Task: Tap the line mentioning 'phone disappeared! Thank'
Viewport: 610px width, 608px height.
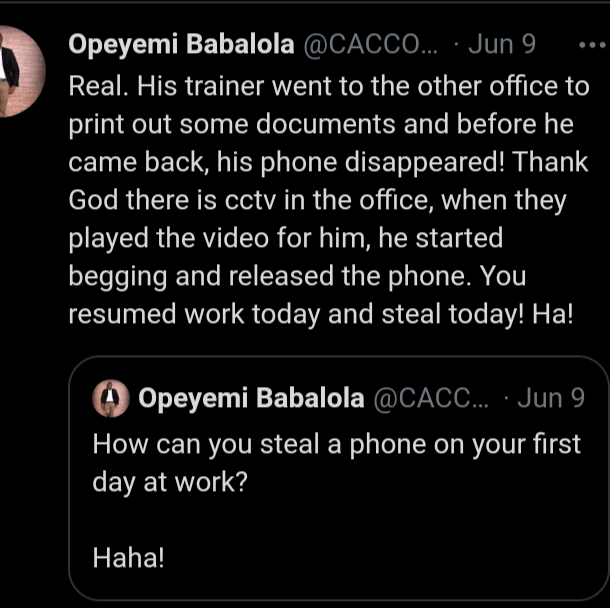Action: 328,163
